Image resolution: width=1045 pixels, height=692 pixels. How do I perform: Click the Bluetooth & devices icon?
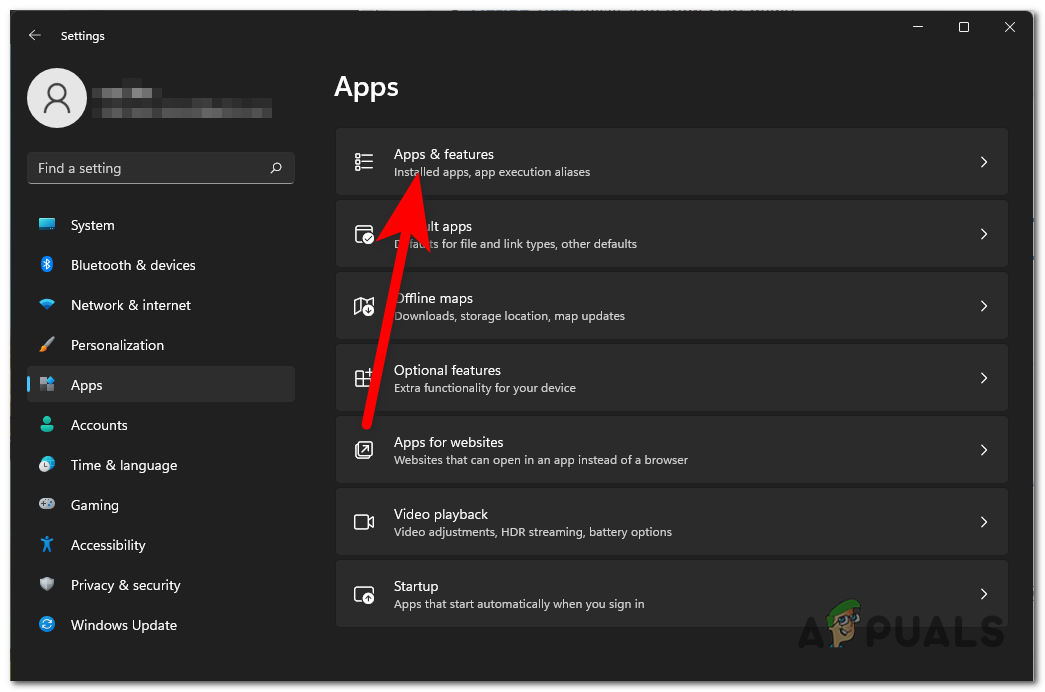pyautogui.click(x=47, y=265)
